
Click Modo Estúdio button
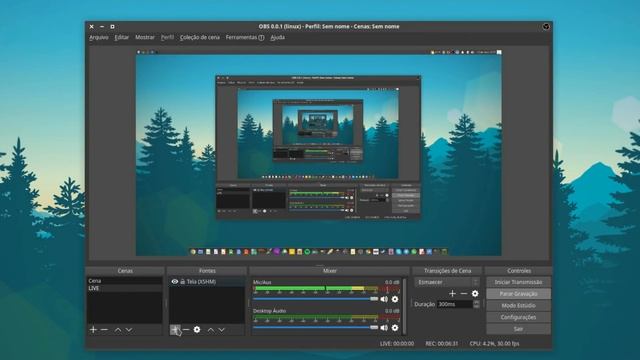pyautogui.click(x=518, y=305)
